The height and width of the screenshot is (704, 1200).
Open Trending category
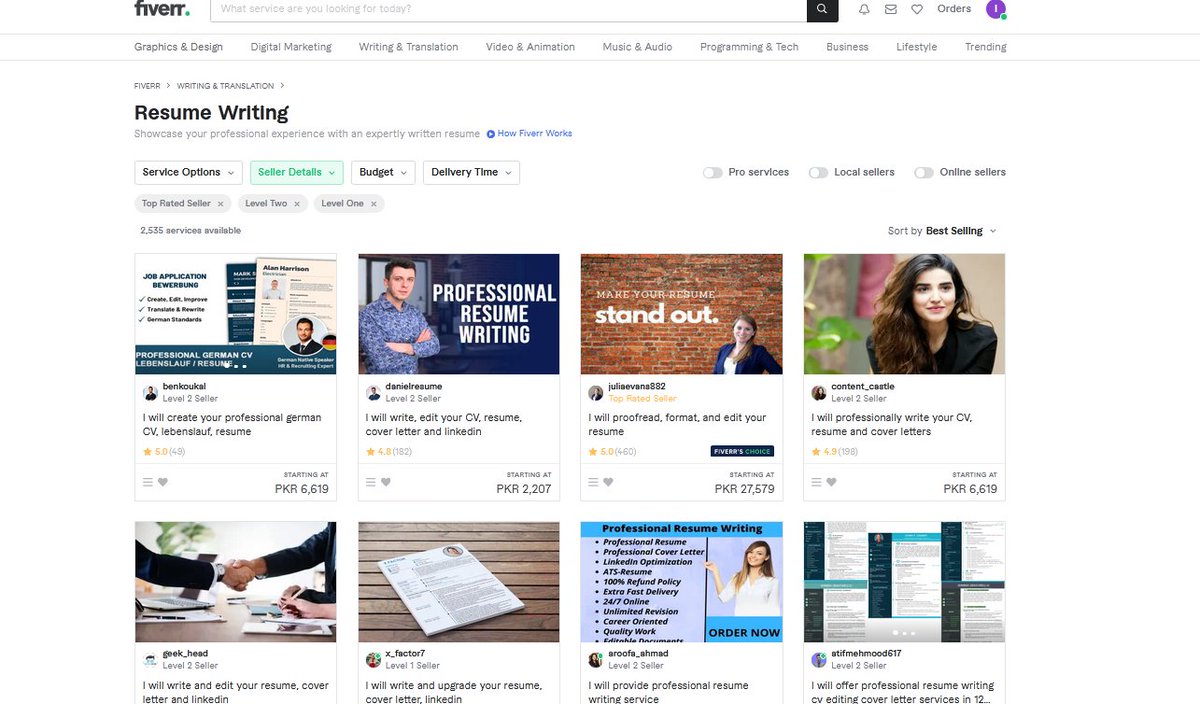click(986, 47)
